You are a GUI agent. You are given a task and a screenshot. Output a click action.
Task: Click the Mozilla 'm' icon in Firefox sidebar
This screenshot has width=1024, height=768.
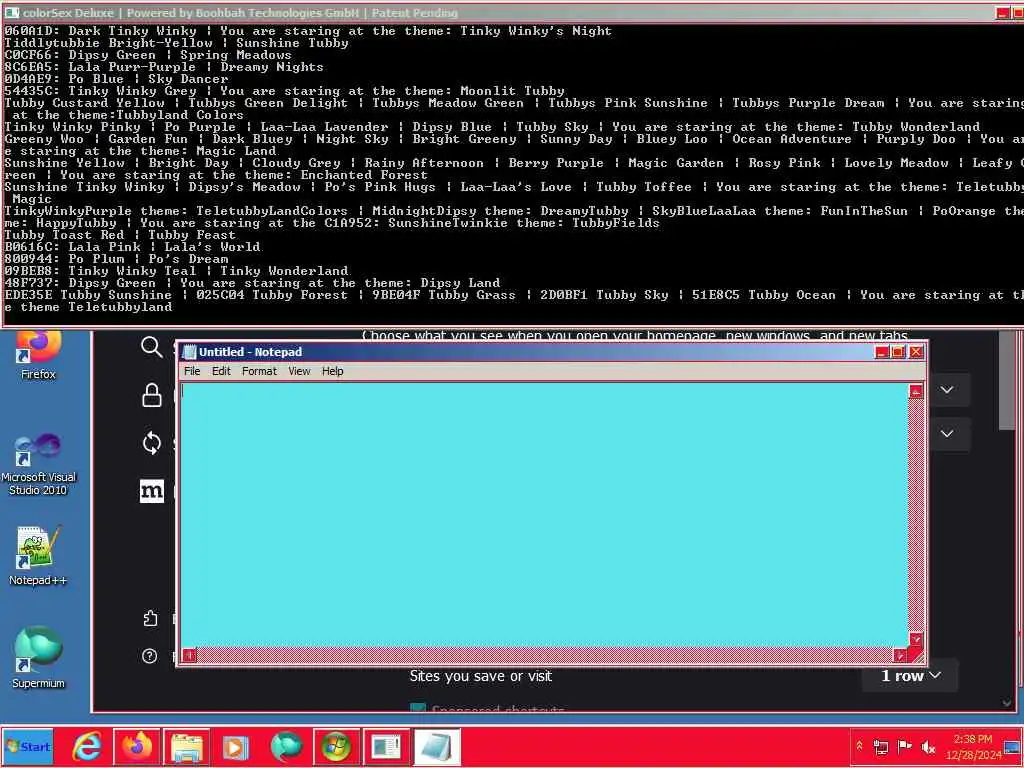tap(152, 491)
